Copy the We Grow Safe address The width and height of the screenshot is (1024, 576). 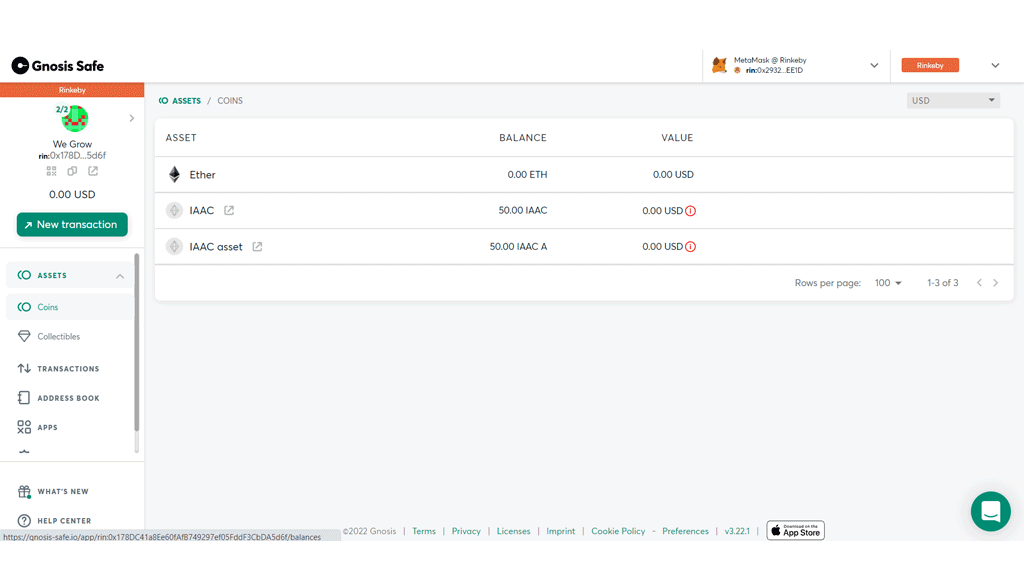pyautogui.click(x=72, y=171)
